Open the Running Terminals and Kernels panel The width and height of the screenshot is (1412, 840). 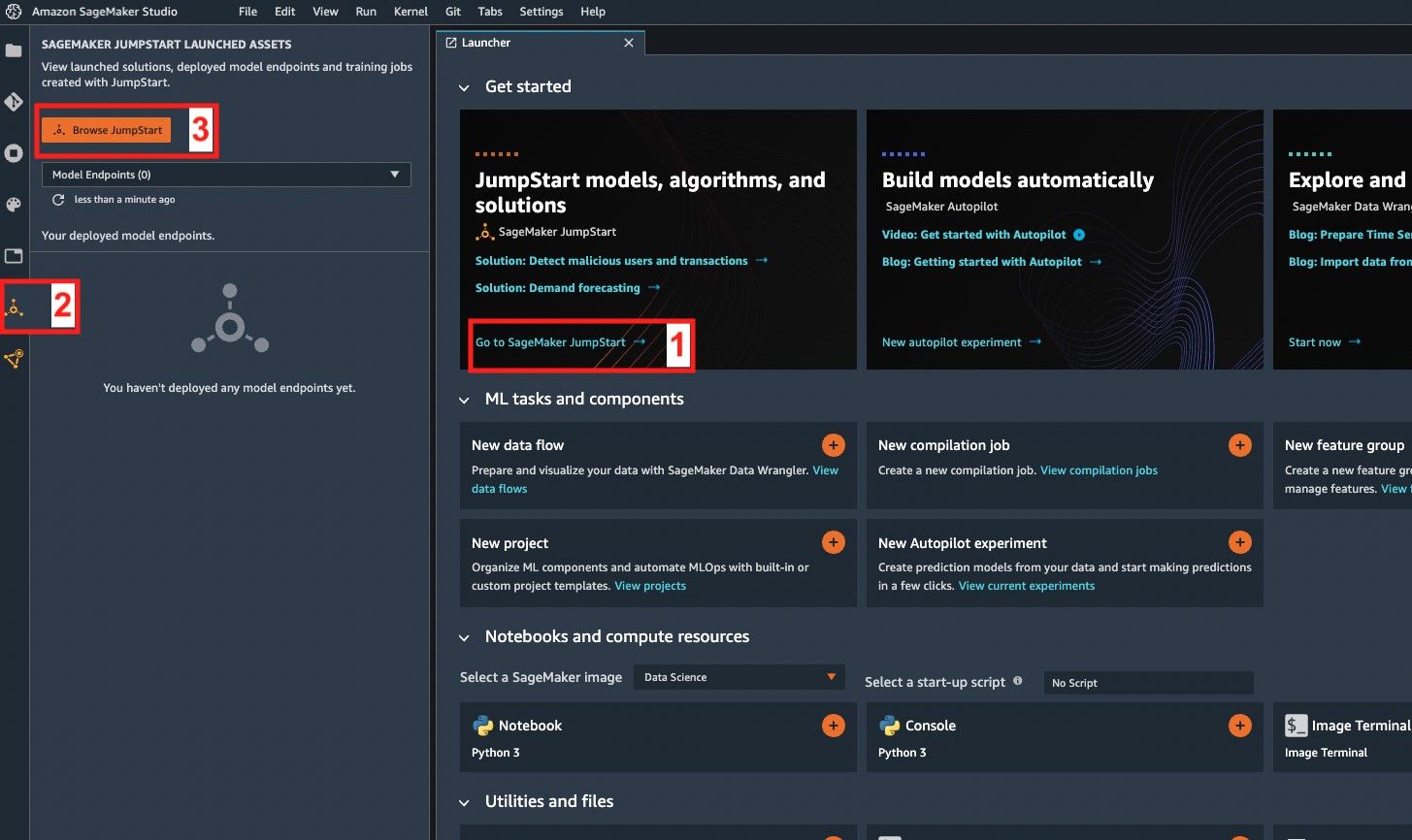15,152
